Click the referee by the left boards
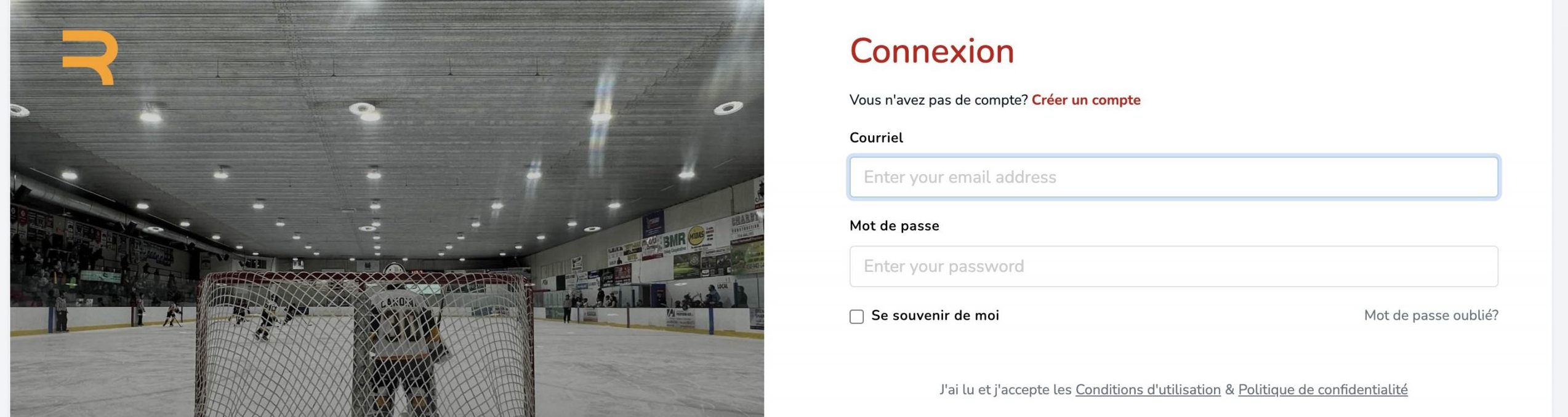The width and height of the screenshot is (1568, 417). coord(61,311)
